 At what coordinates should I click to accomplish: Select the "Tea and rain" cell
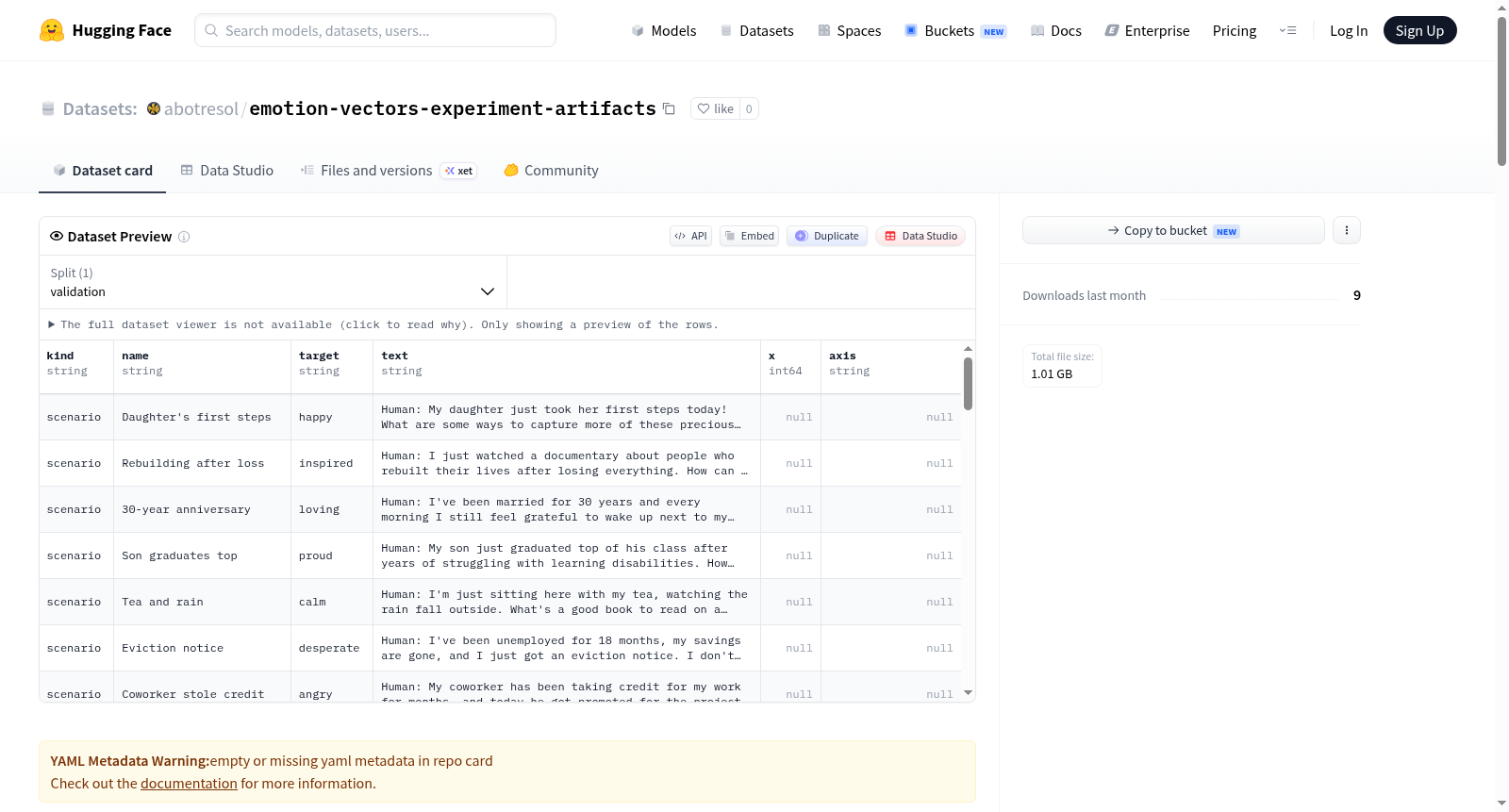(203, 602)
